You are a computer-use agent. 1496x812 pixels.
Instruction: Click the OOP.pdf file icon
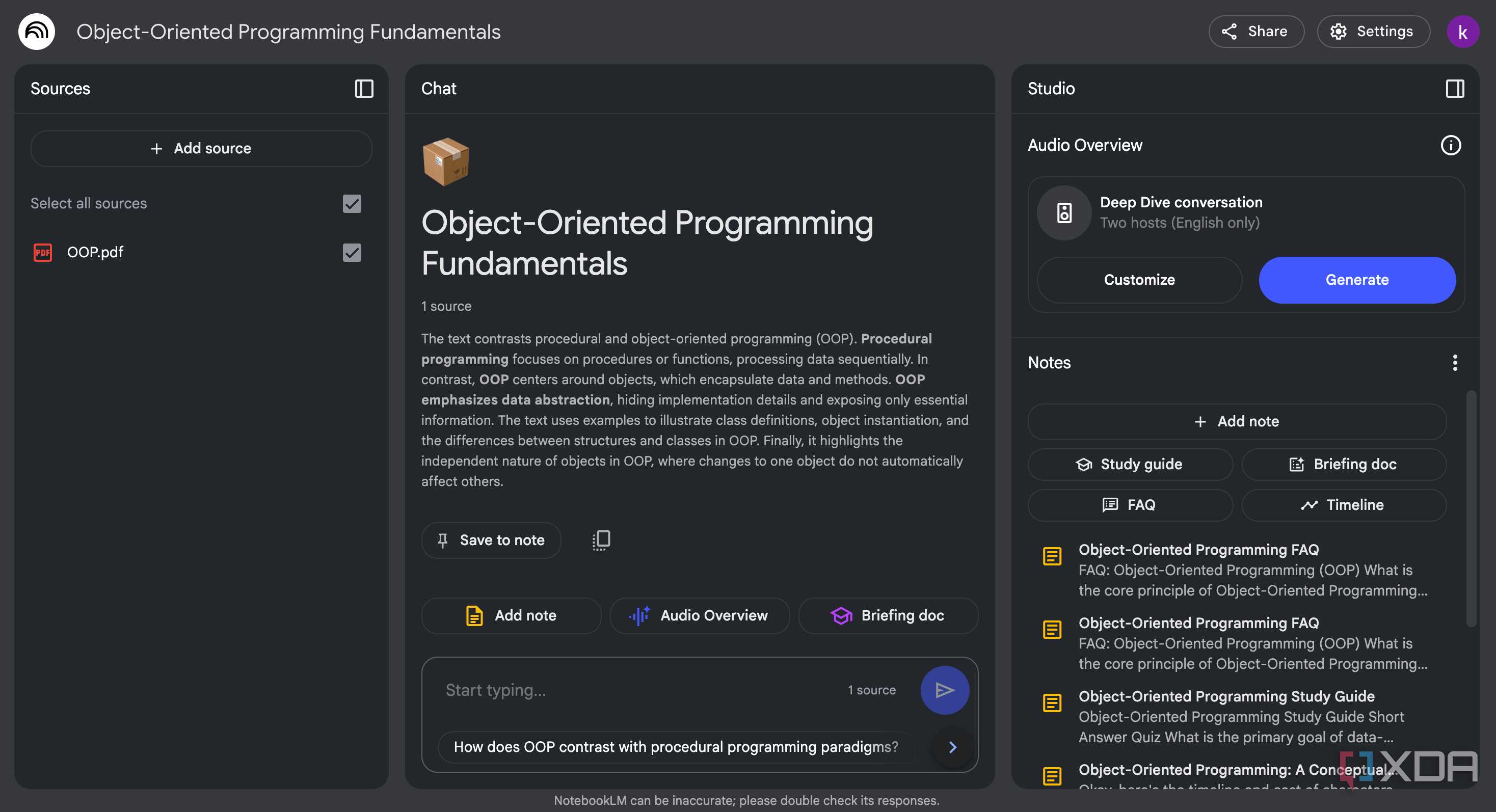tap(42, 253)
